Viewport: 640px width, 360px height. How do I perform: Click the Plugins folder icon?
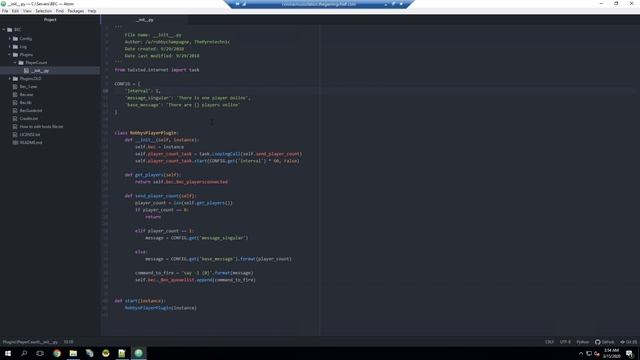coord(16,54)
